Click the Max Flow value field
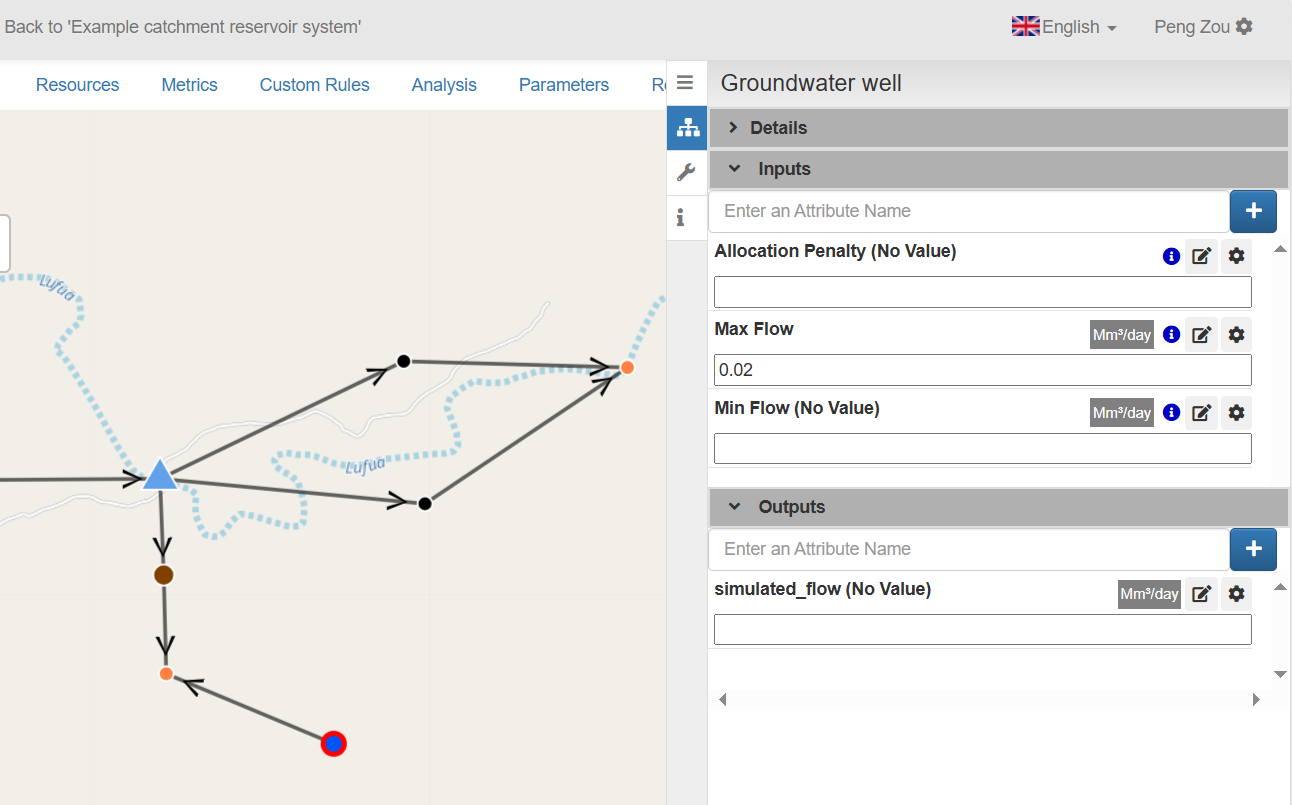 coord(982,370)
